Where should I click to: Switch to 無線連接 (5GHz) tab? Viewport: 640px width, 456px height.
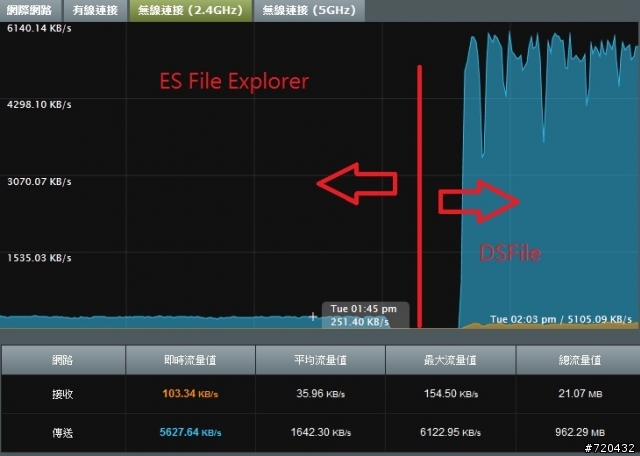[x=309, y=10]
